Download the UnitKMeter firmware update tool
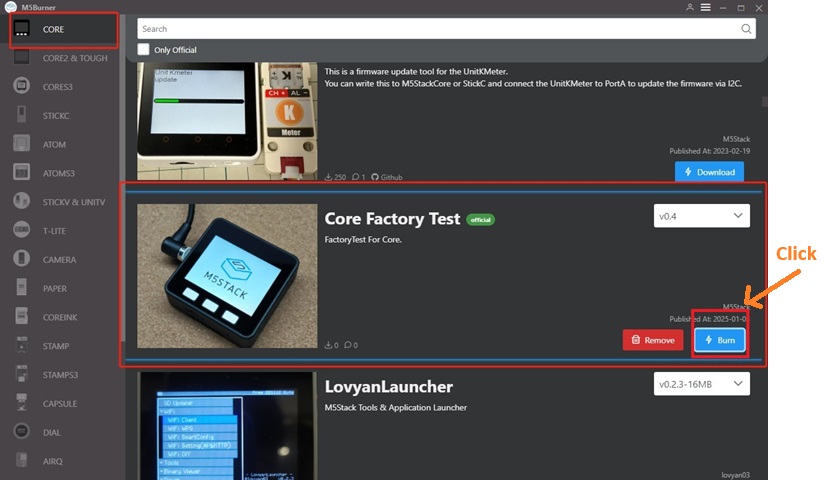 [x=709, y=172]
